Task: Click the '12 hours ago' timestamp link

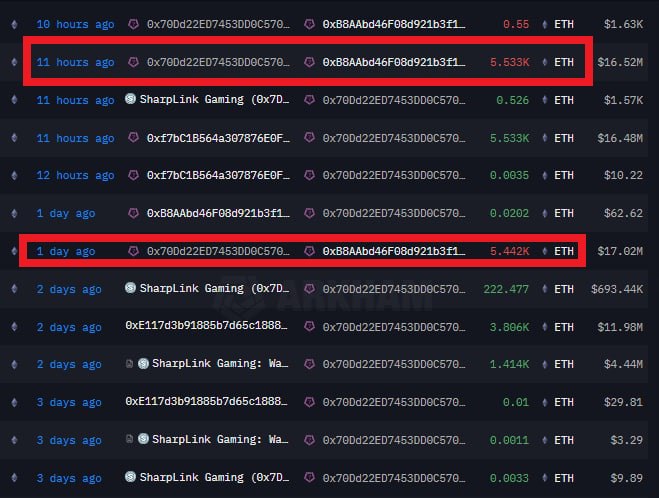Action: [x=75, y=175]
